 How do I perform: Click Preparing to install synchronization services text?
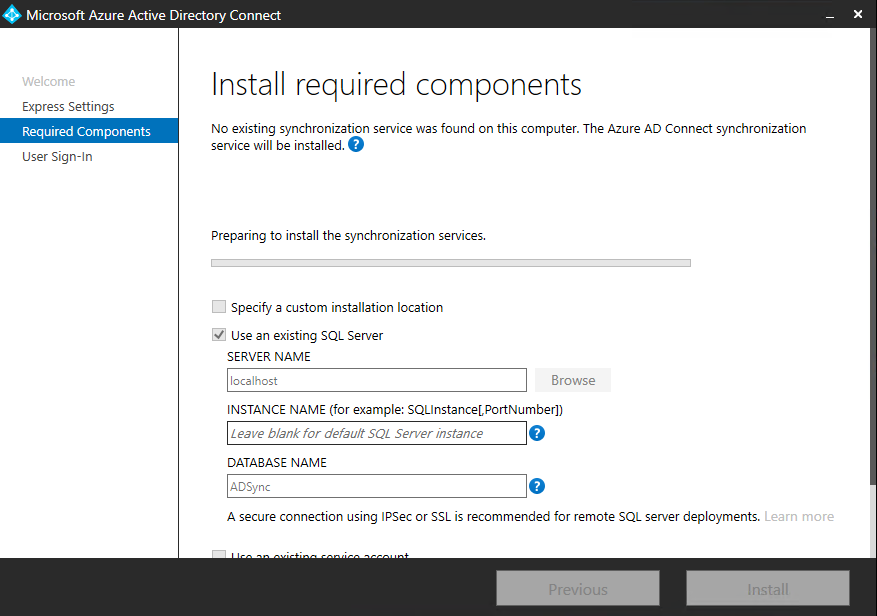[348, 236]
